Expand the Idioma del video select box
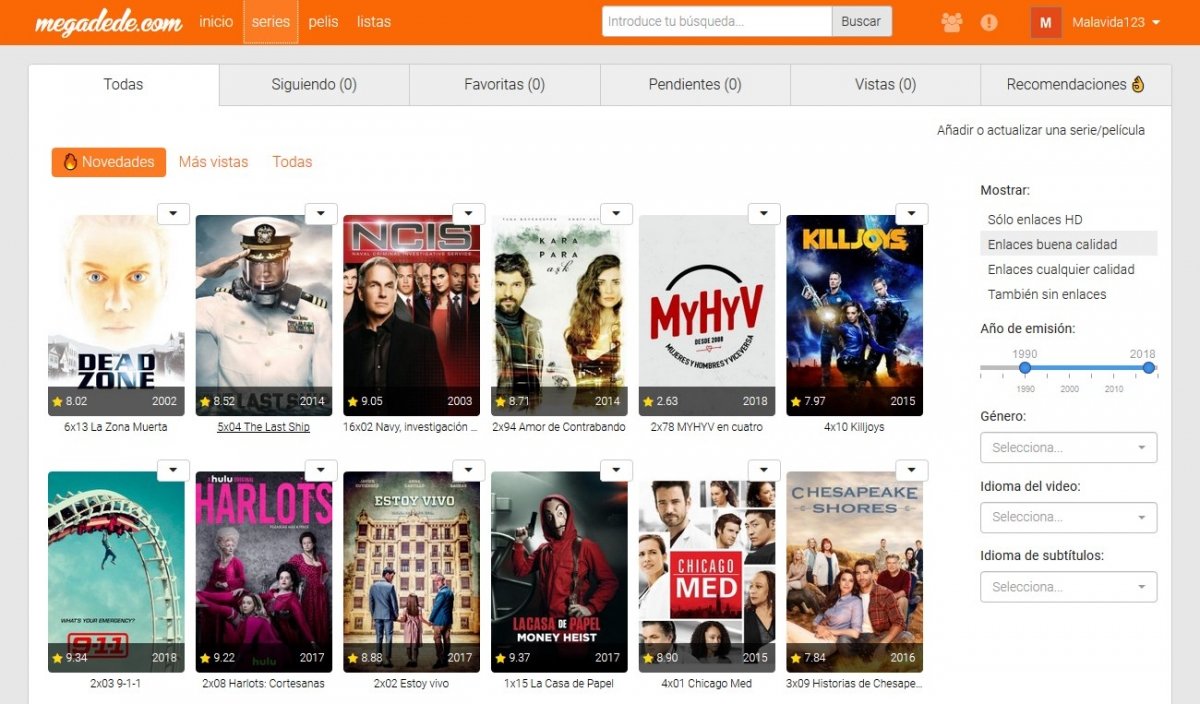 (x=1068, y=517)
